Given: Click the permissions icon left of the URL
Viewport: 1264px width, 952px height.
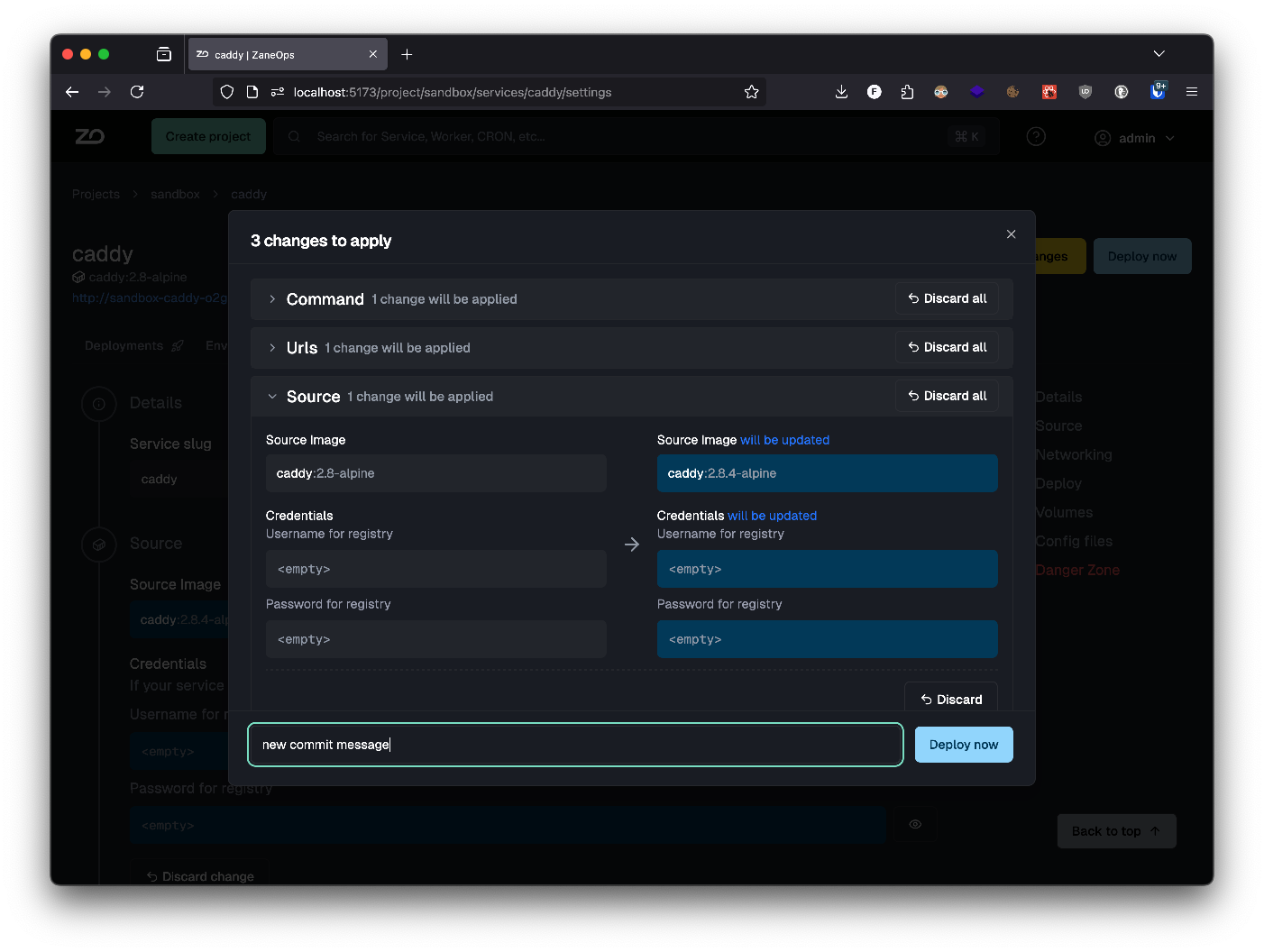Looking at the screenshot, I should tap(278, 92).
